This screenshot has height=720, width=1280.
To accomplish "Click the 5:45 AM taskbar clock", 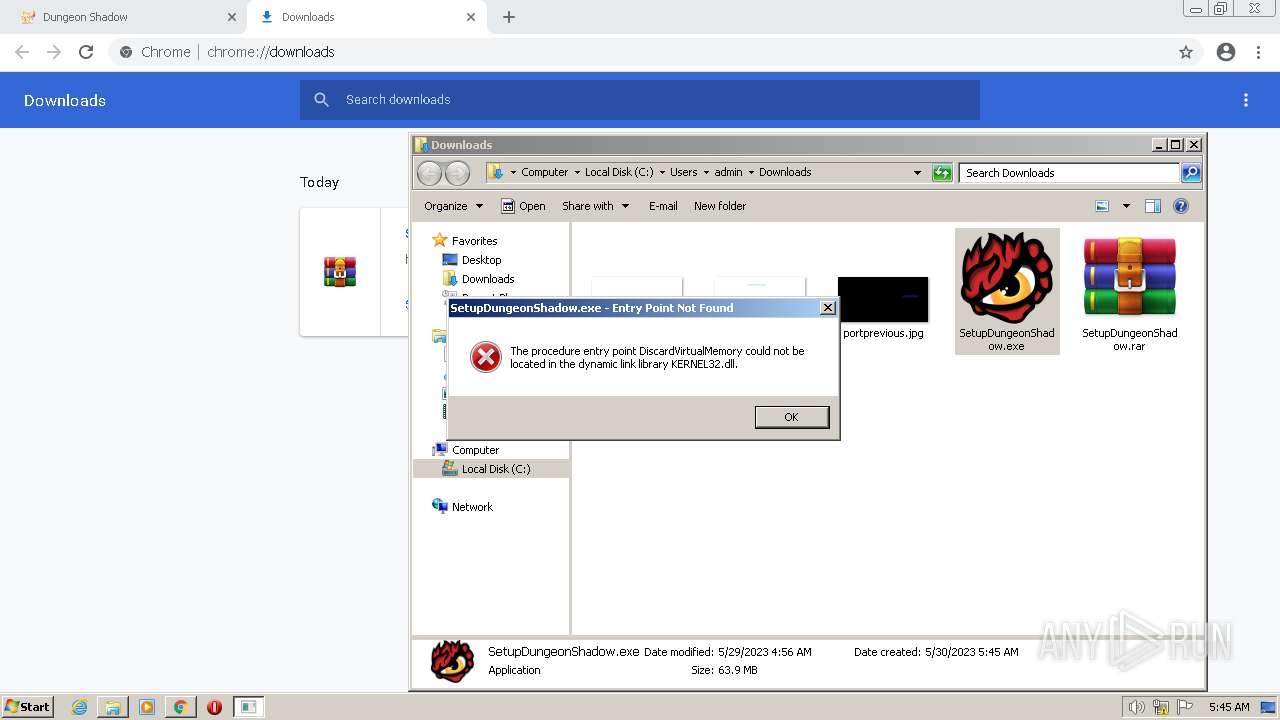I will point(1229,707).
